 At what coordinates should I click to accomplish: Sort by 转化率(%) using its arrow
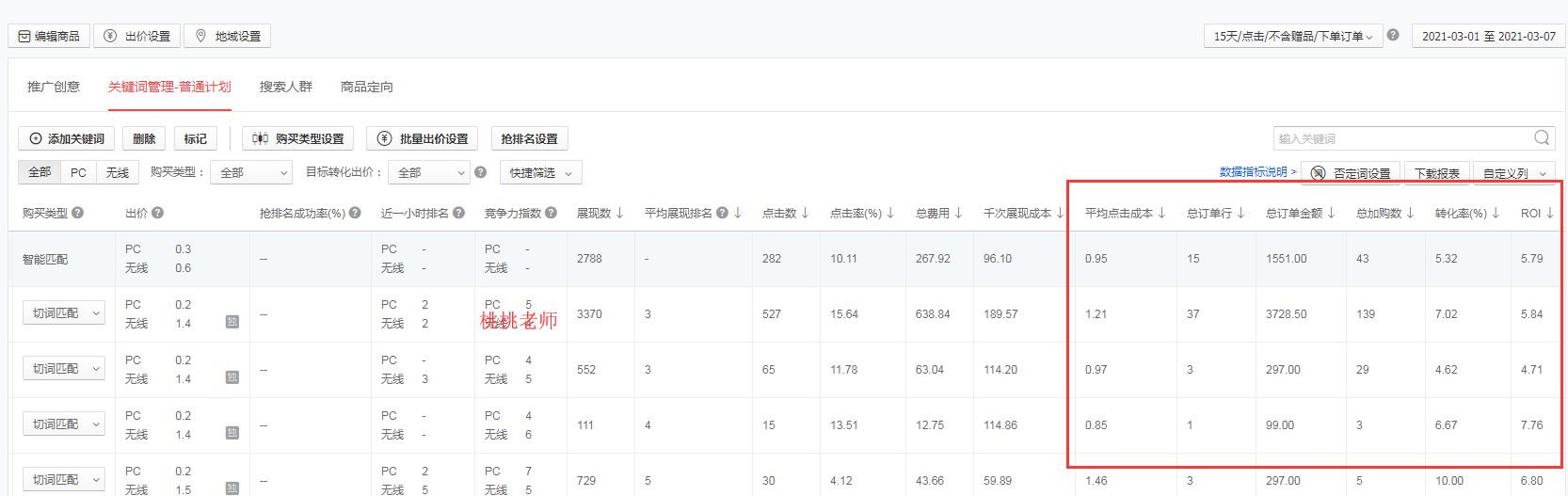1496,213
